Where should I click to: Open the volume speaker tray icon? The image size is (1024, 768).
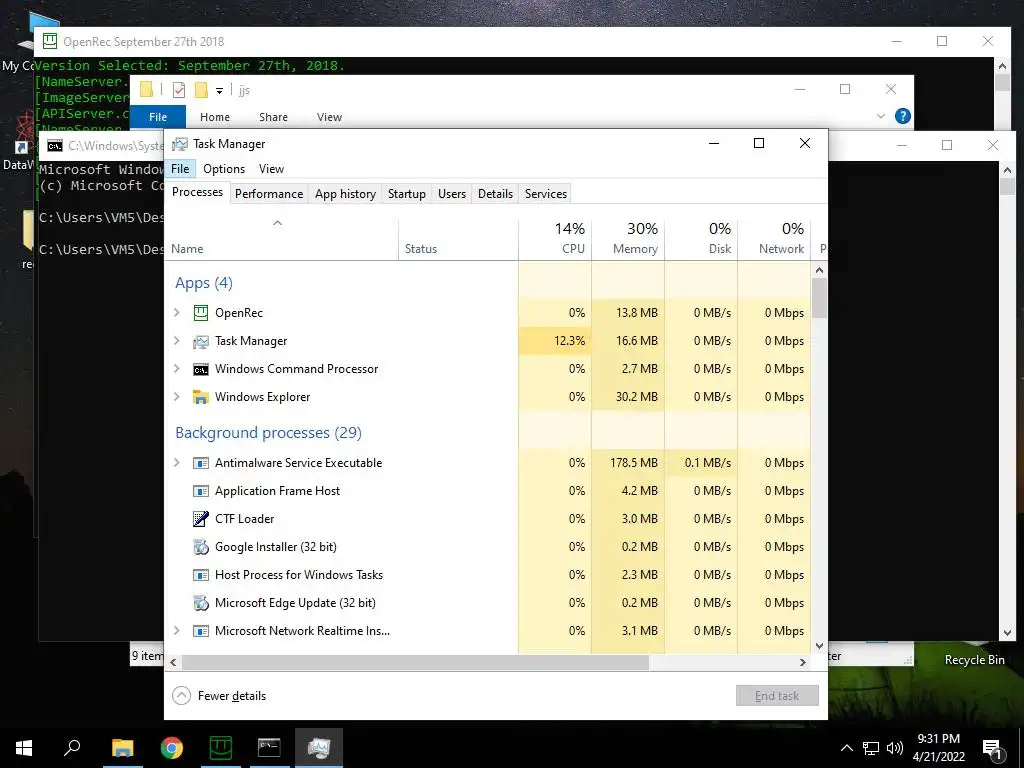[895, 748]
